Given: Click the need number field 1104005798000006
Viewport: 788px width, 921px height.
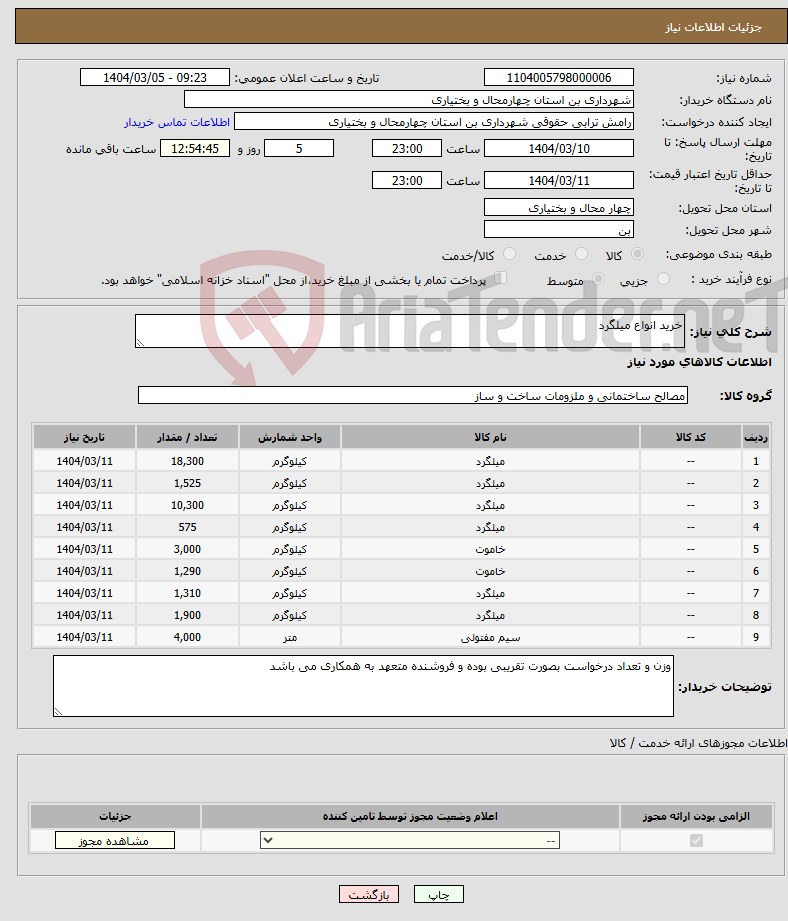Looking at the screenshot, I should coord(558,78).
